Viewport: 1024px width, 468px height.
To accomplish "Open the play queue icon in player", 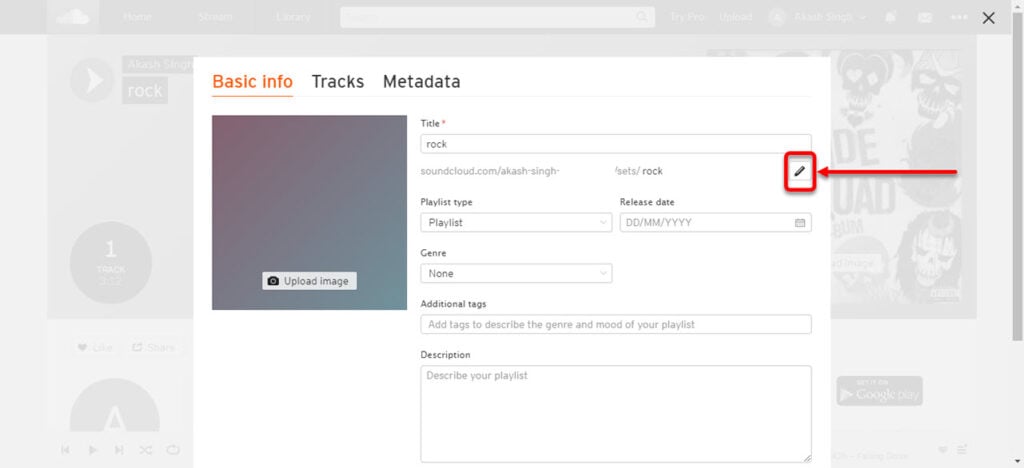I will coord(962,450).
